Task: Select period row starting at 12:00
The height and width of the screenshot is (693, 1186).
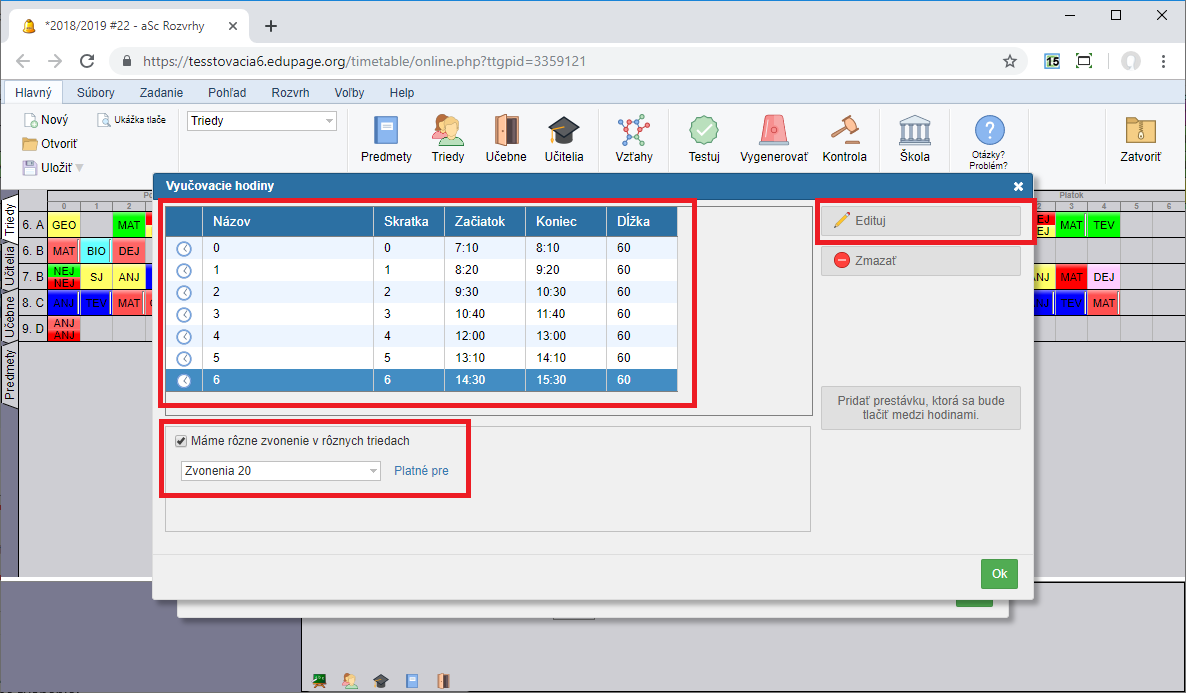Action: tap(421, 336)
